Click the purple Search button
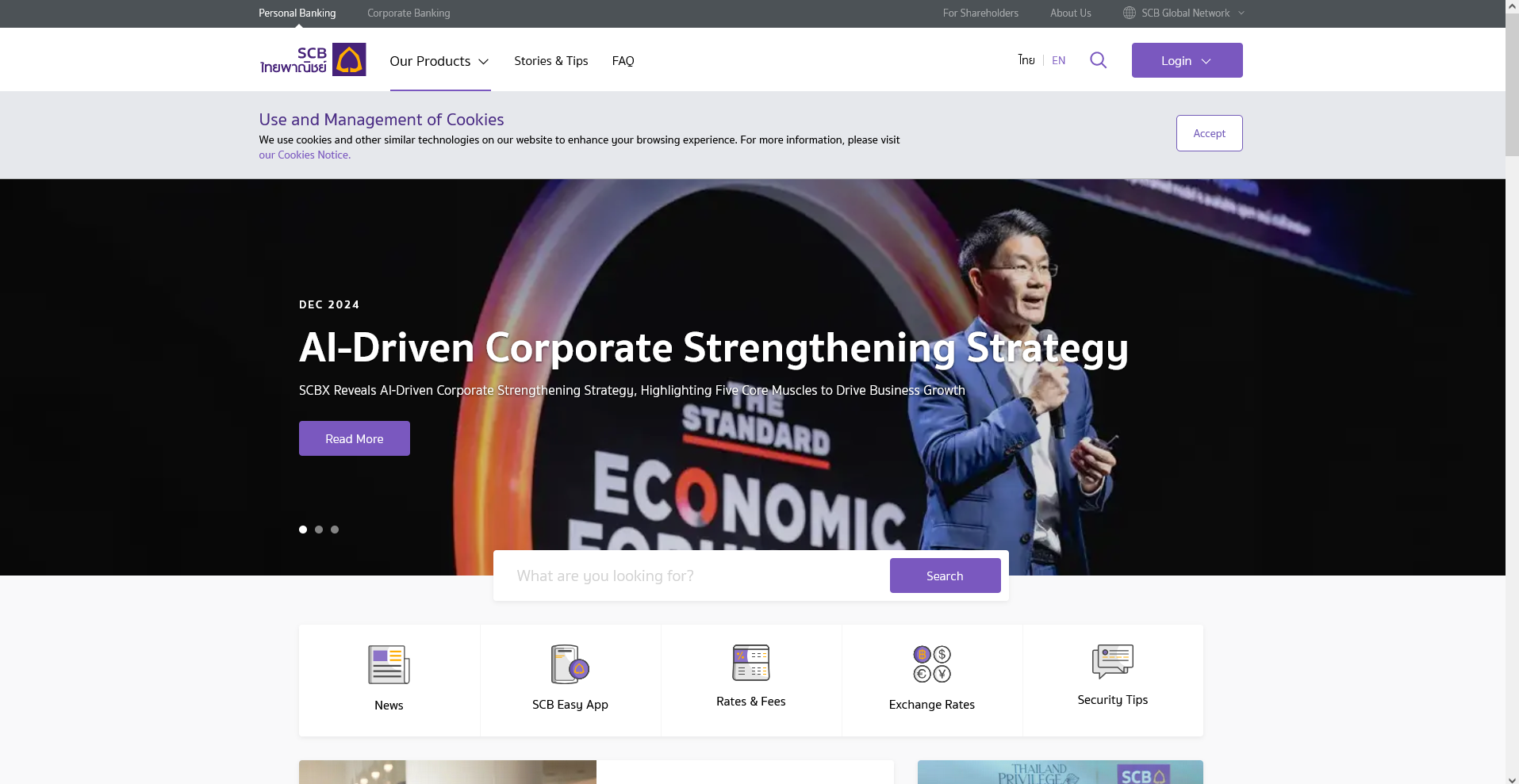 [x=945, y=576]
